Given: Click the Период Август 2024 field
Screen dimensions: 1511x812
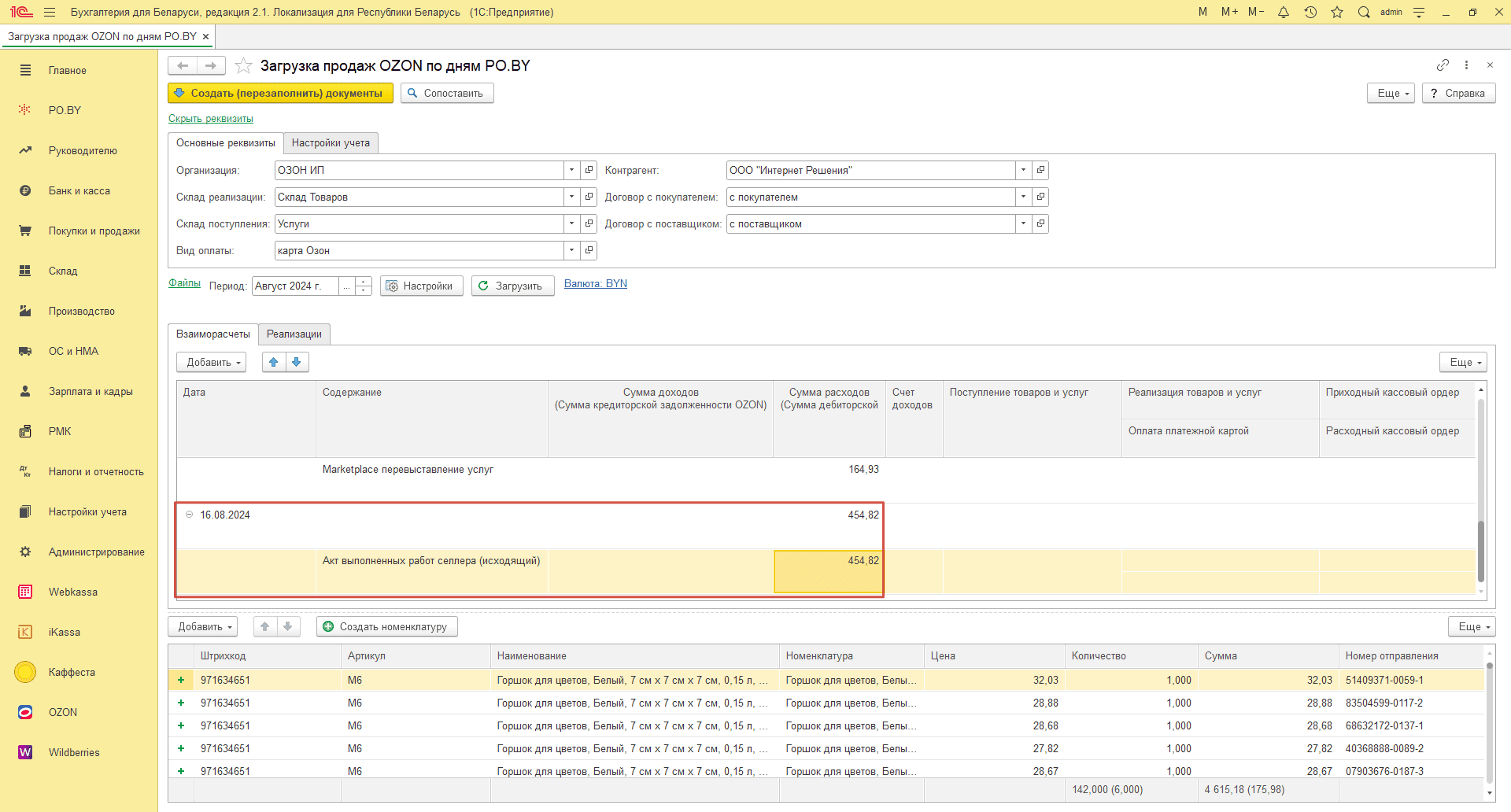Looking at the screenshot, I should (295, 286).
